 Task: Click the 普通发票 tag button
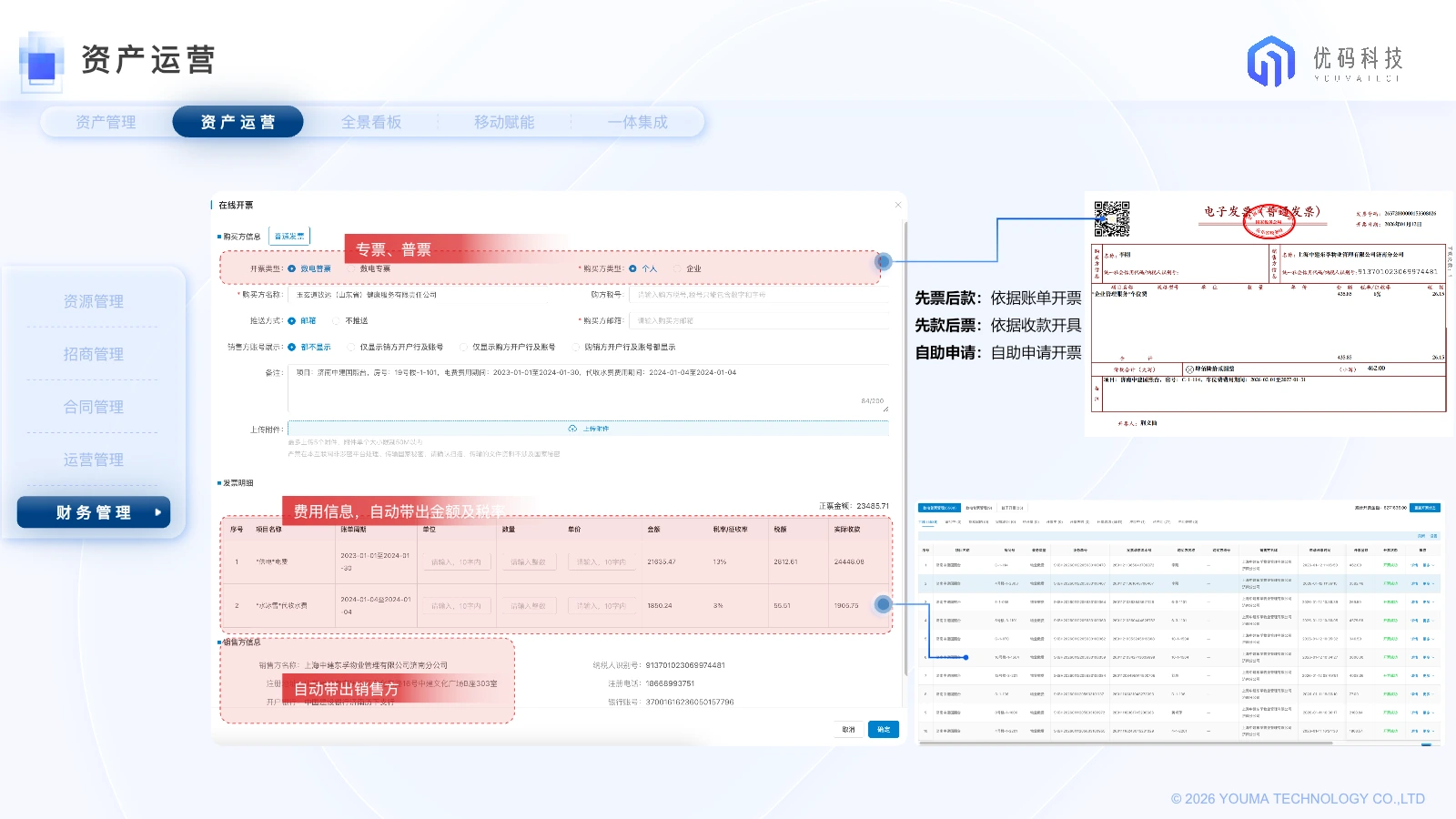click(x=289, y=236)
